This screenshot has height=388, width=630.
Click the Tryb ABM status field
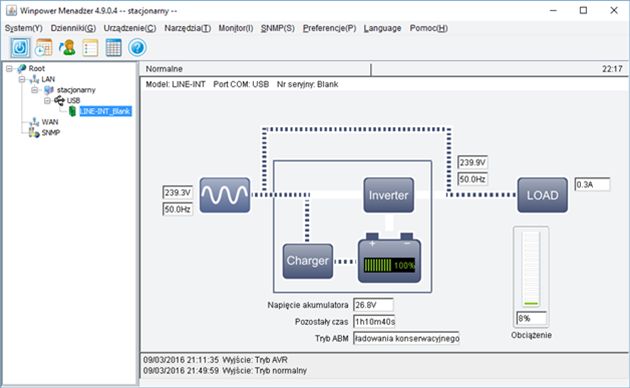pyautogui.click(x=407, y=338)
